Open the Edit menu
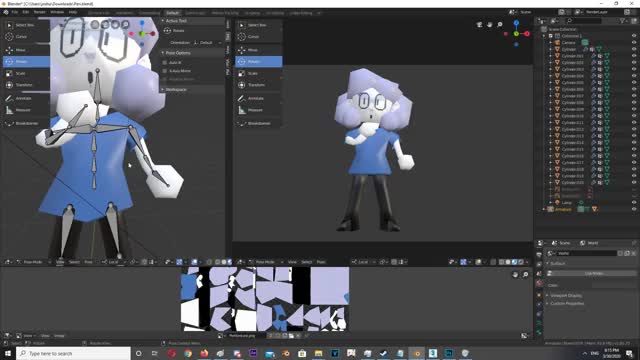640x360 pixels. point(25,12)
